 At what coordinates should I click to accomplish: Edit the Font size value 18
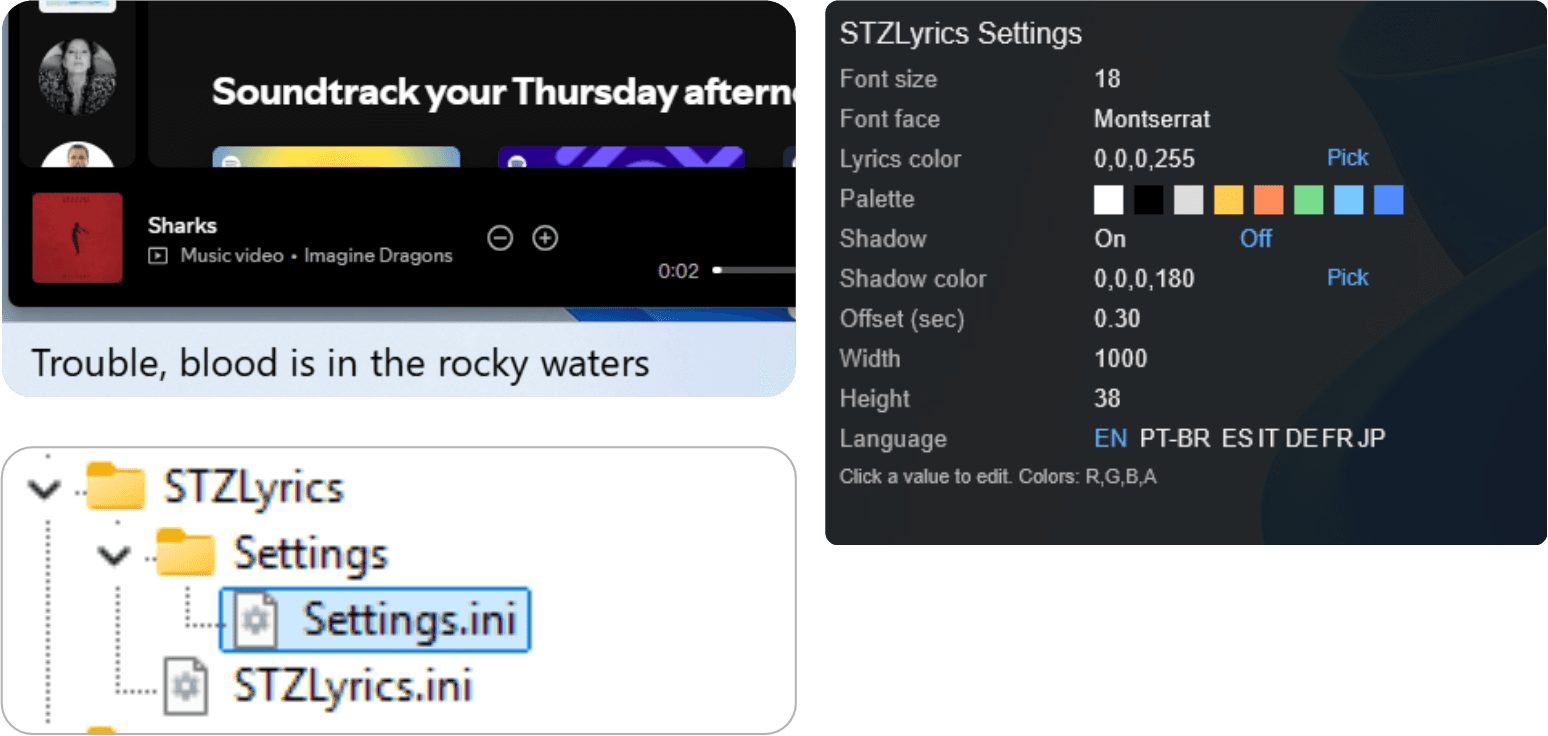coord(1107,79)
